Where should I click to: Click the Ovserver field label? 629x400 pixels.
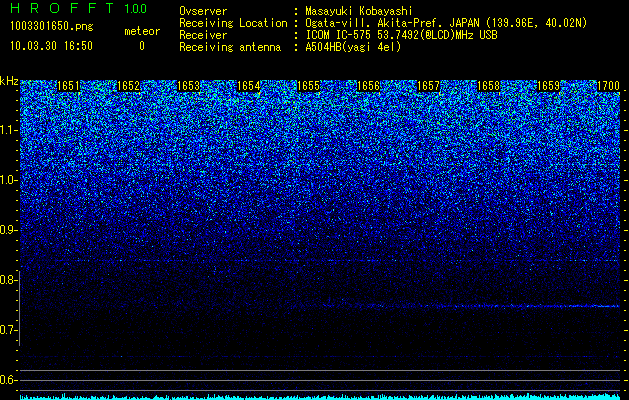(203, 11)
